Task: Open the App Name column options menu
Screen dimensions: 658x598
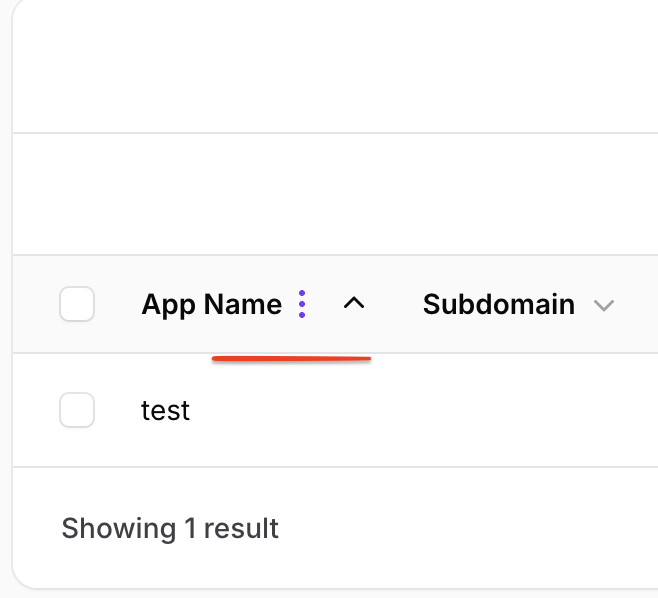Action: pyautogui.click(x=302, y=304)
